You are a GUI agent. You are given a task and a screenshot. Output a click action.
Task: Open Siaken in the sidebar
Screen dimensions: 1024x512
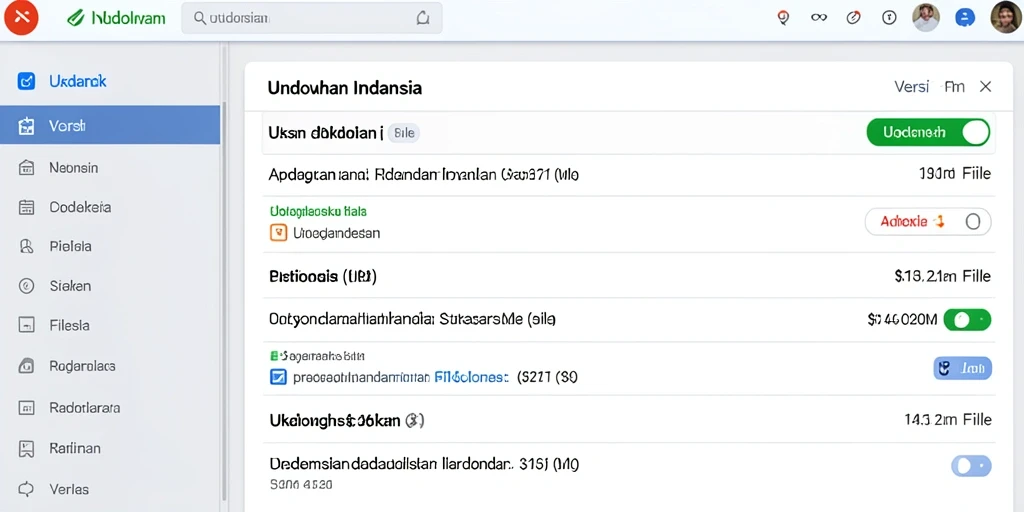(x=71, y=285)
